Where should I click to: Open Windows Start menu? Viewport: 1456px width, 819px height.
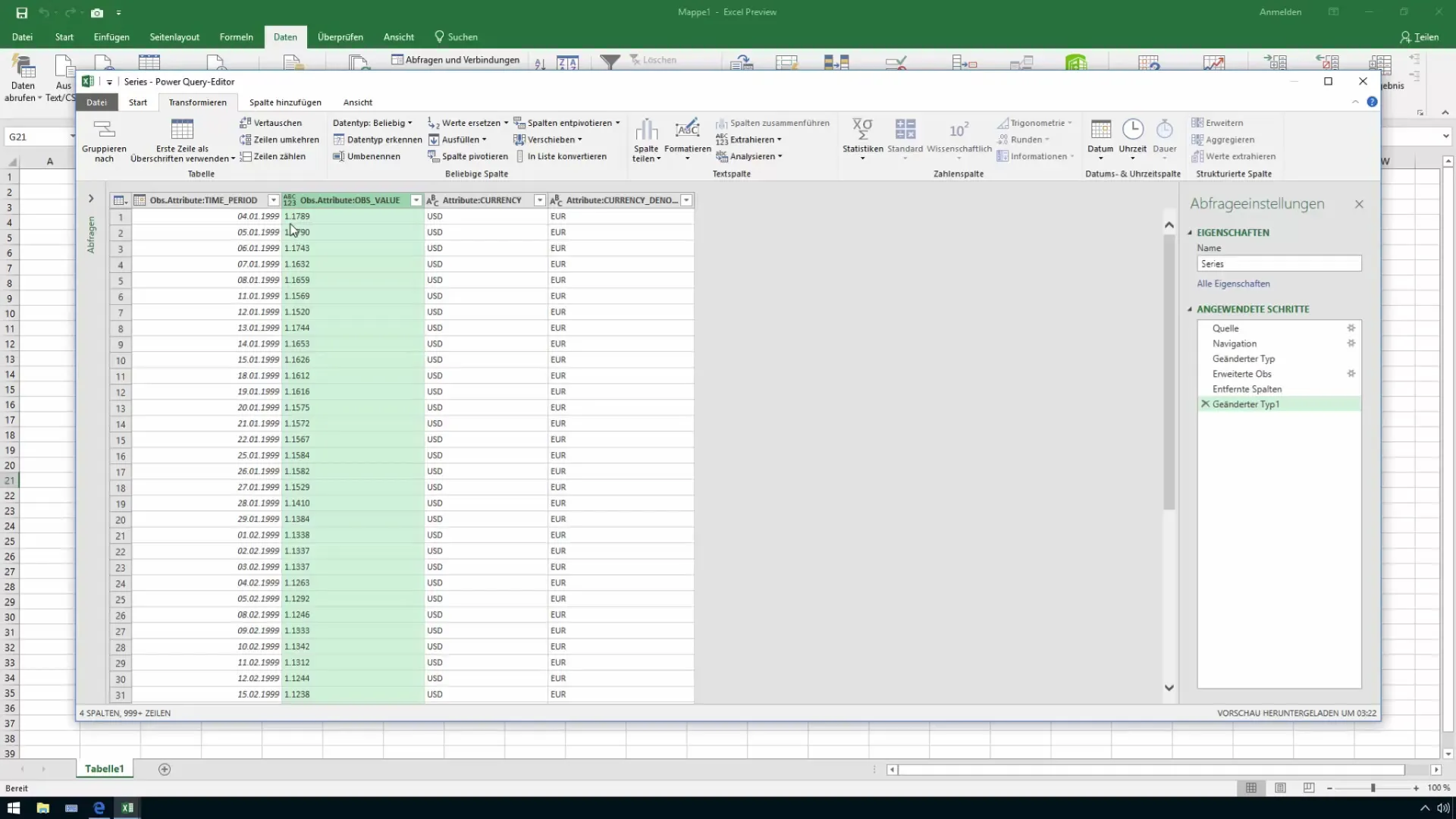tap(13, 808)
